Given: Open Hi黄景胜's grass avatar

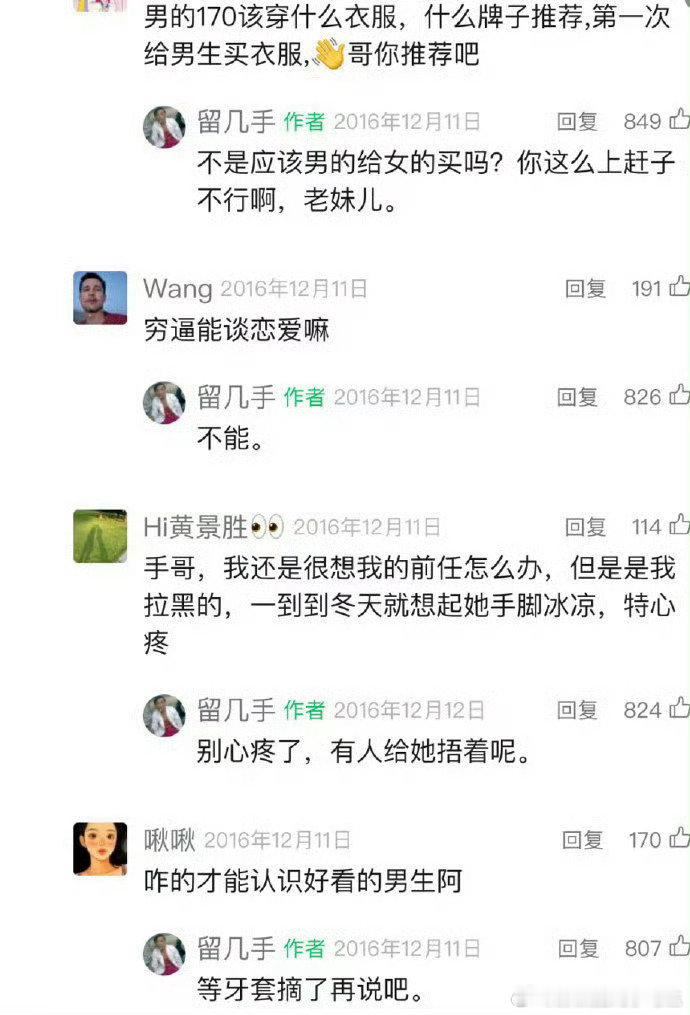Looking at the screenshot, I should [x=100, y=536].
